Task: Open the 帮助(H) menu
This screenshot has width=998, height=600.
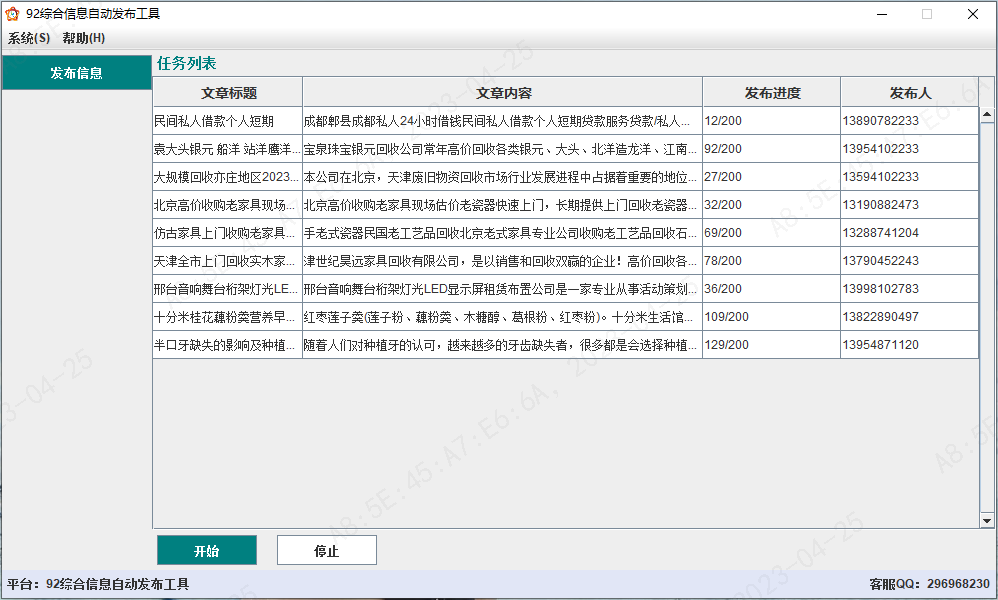Action: pos(83,38)
